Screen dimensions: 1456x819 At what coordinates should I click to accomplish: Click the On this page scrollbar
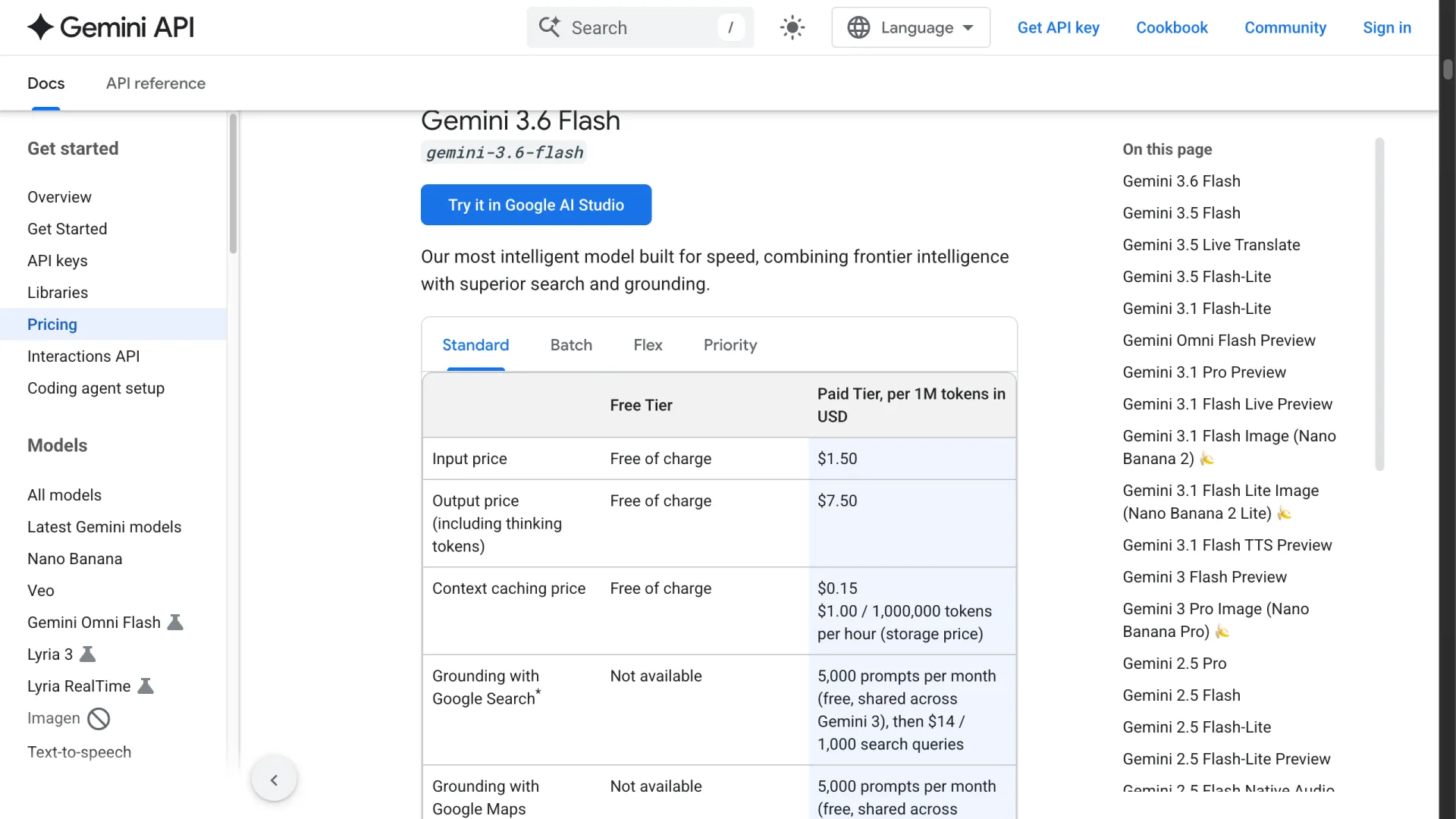[1379, 304]
